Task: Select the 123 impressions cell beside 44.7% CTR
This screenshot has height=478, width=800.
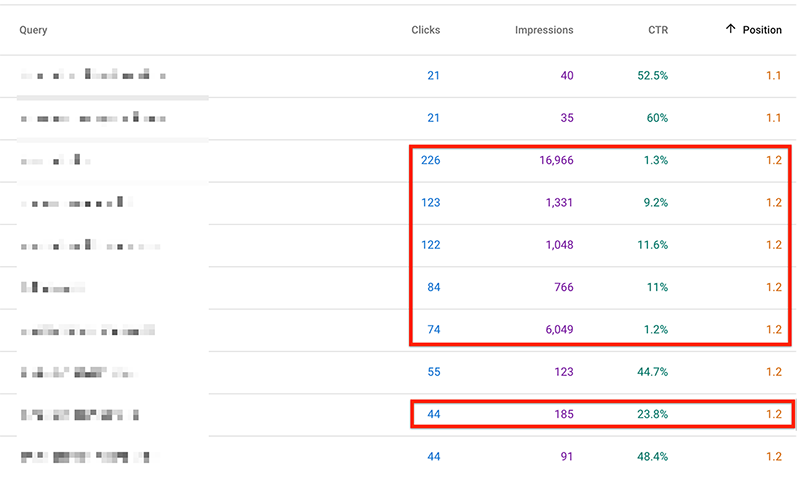Action: [x=564, y=372]
